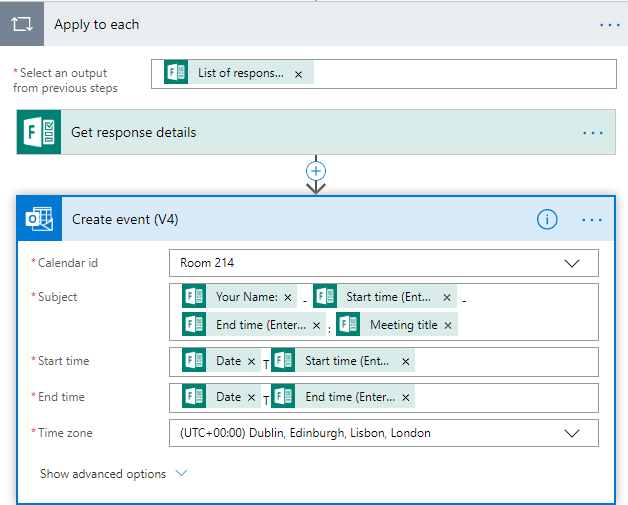Click Show advanced options link
The image size is (628, 505).
(103, 474)
